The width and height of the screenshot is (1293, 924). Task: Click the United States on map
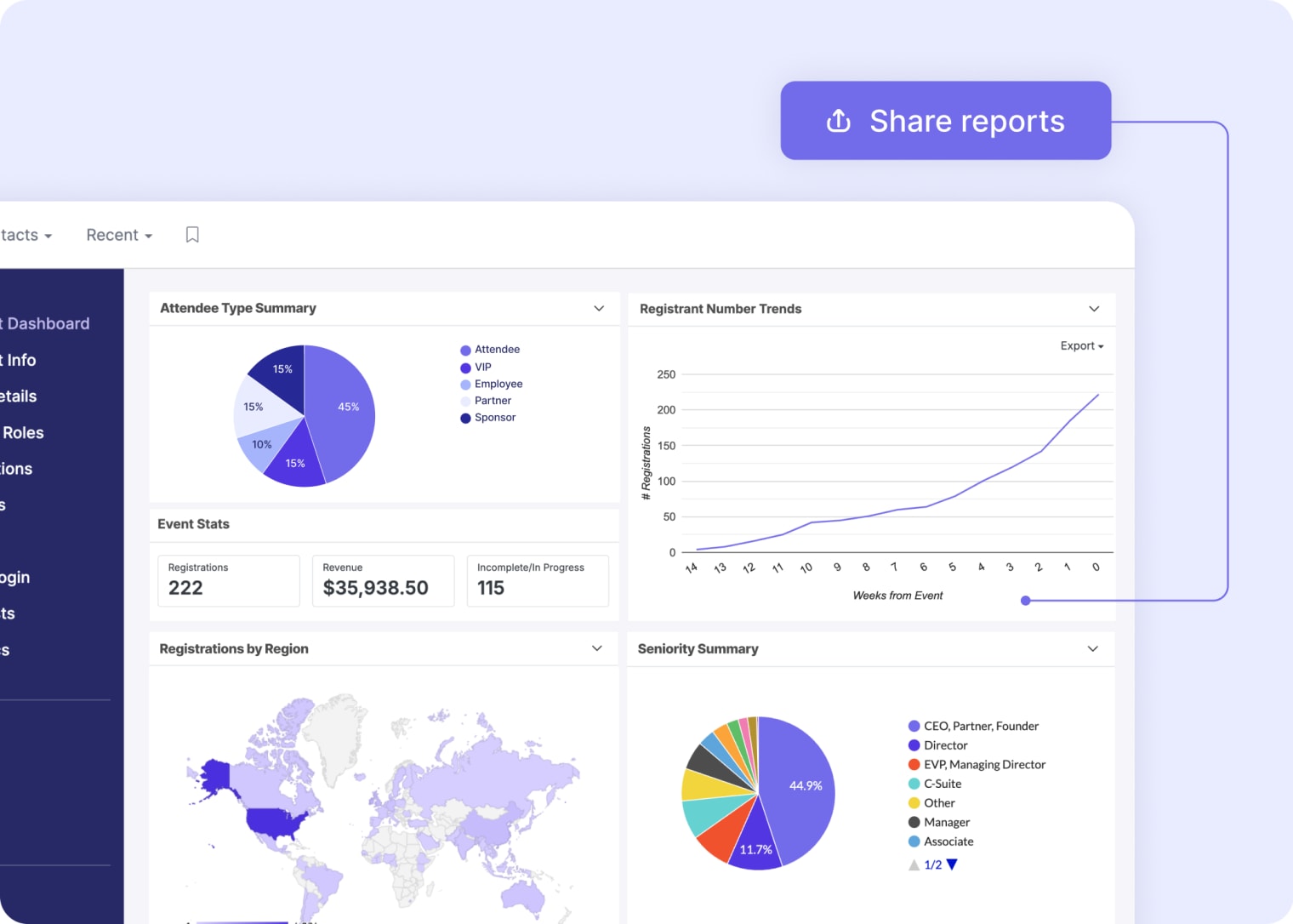275,821
